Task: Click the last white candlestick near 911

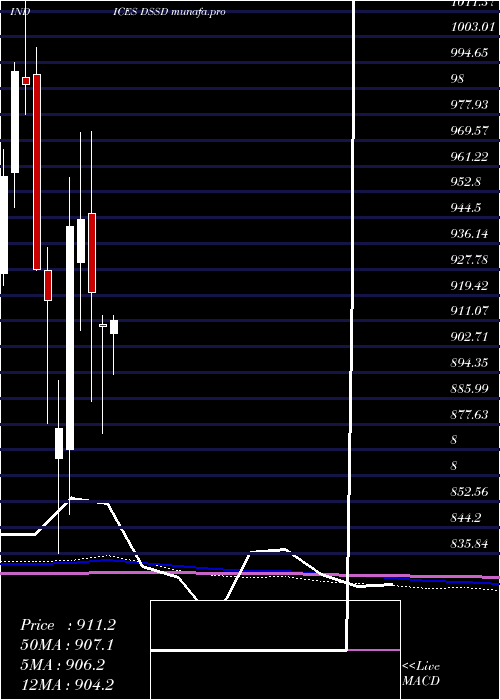Action: pos(114,327)
